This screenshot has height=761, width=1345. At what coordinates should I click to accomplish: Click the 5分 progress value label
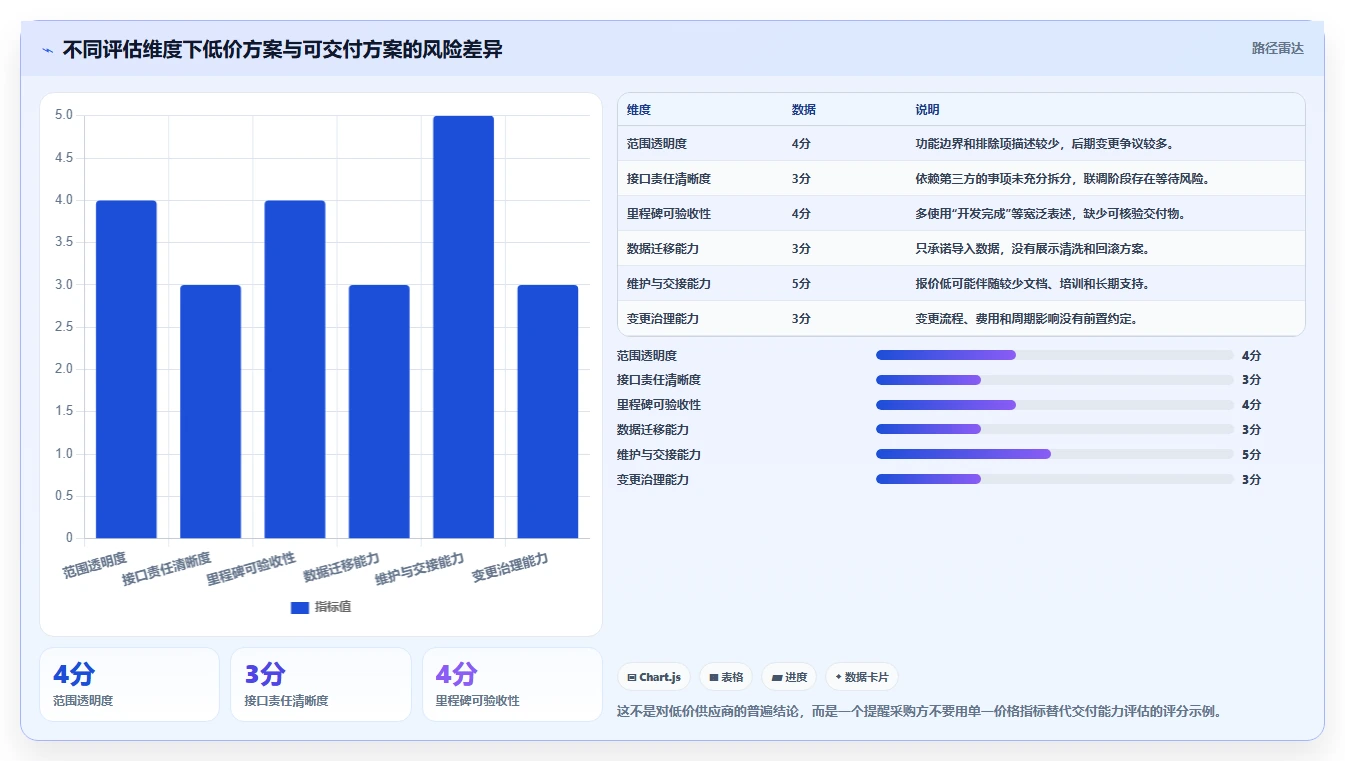[x=1251, y=455]
